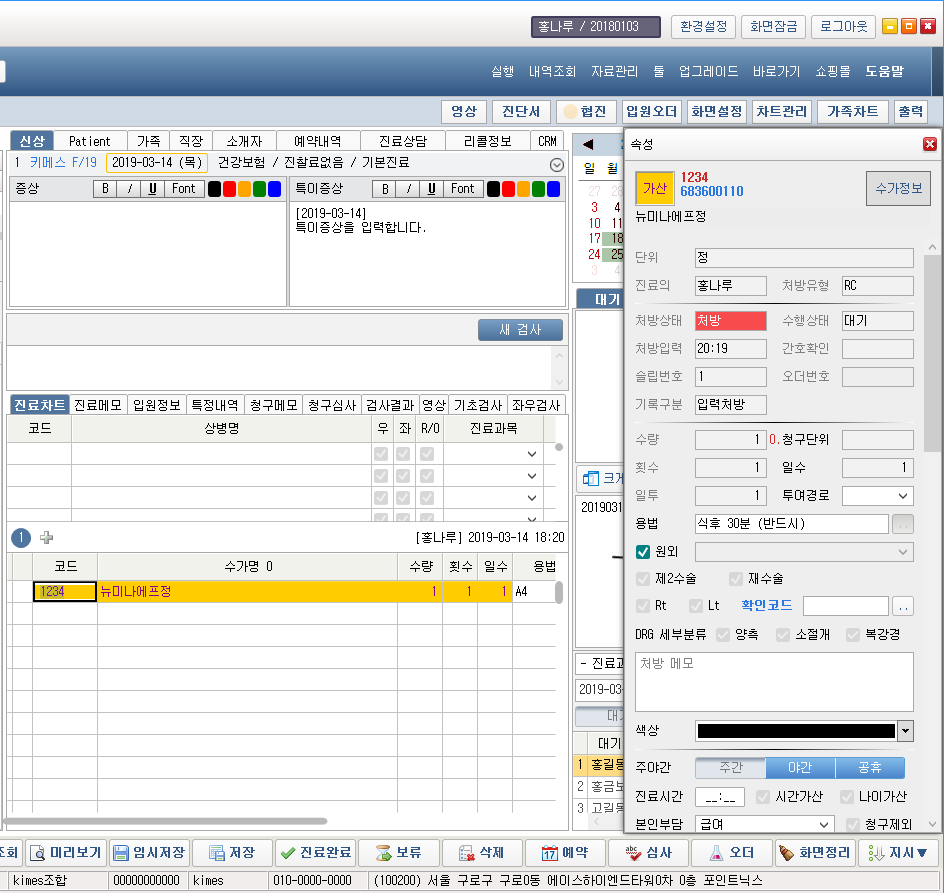Image resolution: width=944 pixels, height=893 pixels.
Task: Click the 화면정리 (clear screen) button
Action: [815, 853]
